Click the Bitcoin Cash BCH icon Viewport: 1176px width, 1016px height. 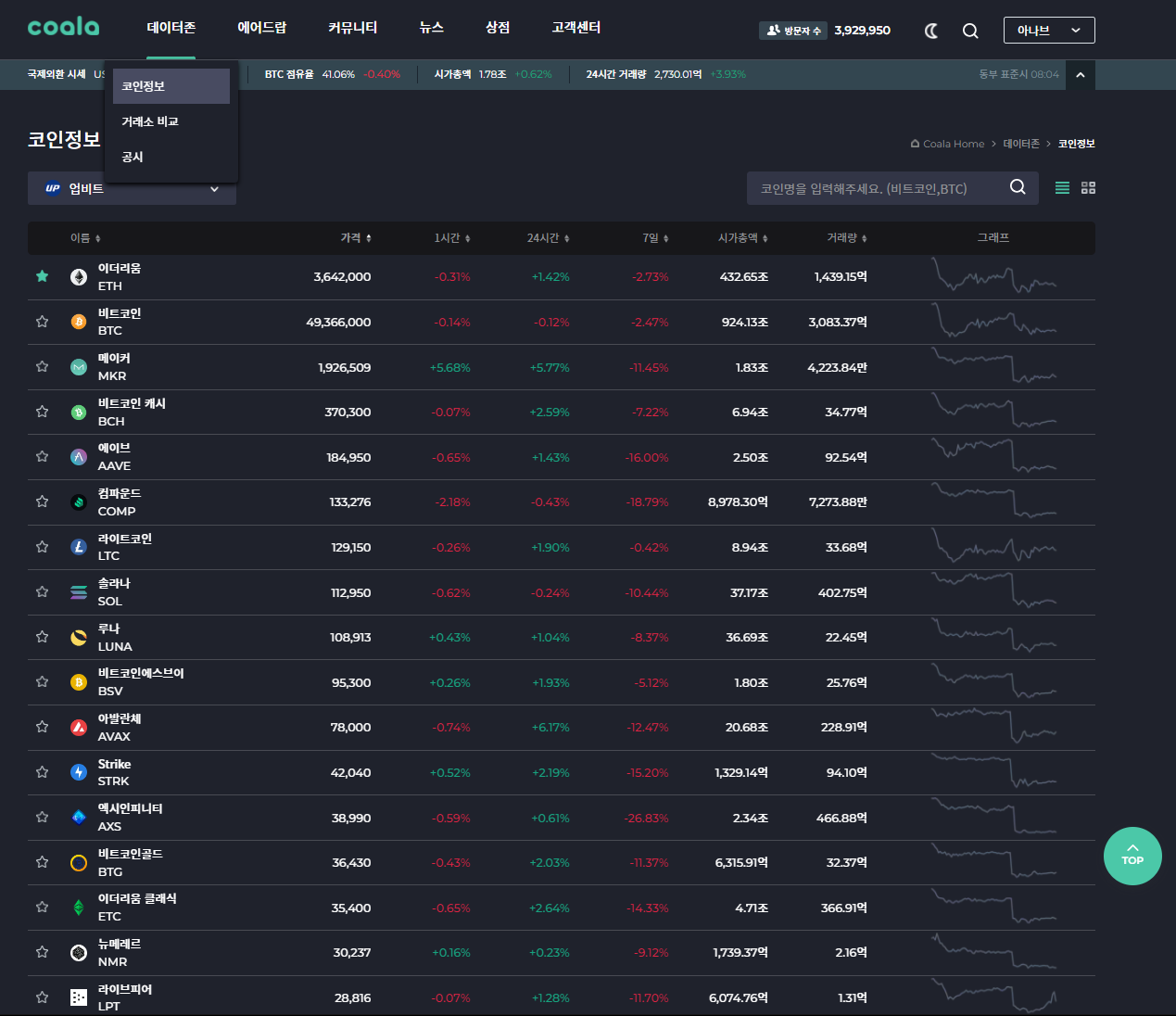(x=79, y=413)
